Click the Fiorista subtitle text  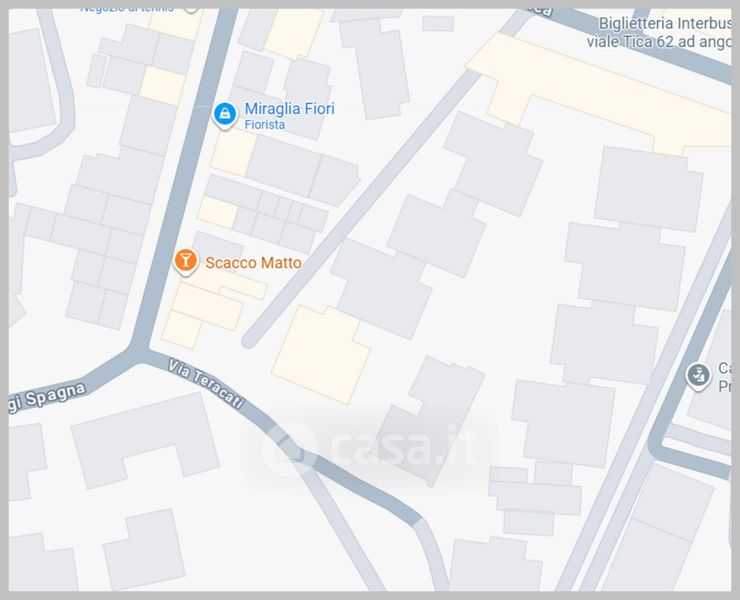pyautogui.click(x=265, y=125)
